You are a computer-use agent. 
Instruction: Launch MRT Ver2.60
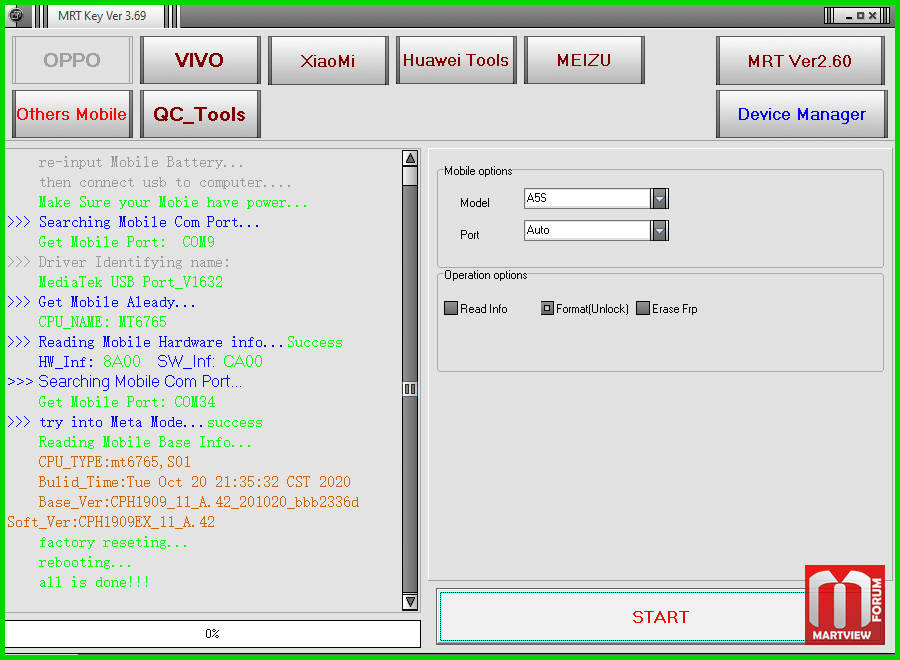coord(800,60)
